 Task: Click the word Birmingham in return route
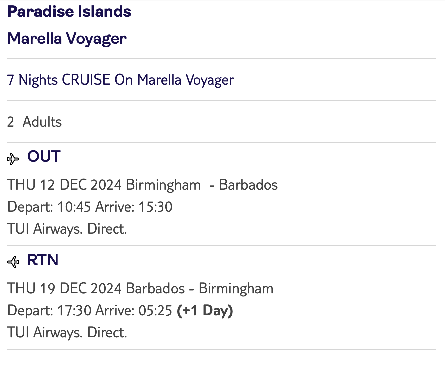[x=236, y=289]
